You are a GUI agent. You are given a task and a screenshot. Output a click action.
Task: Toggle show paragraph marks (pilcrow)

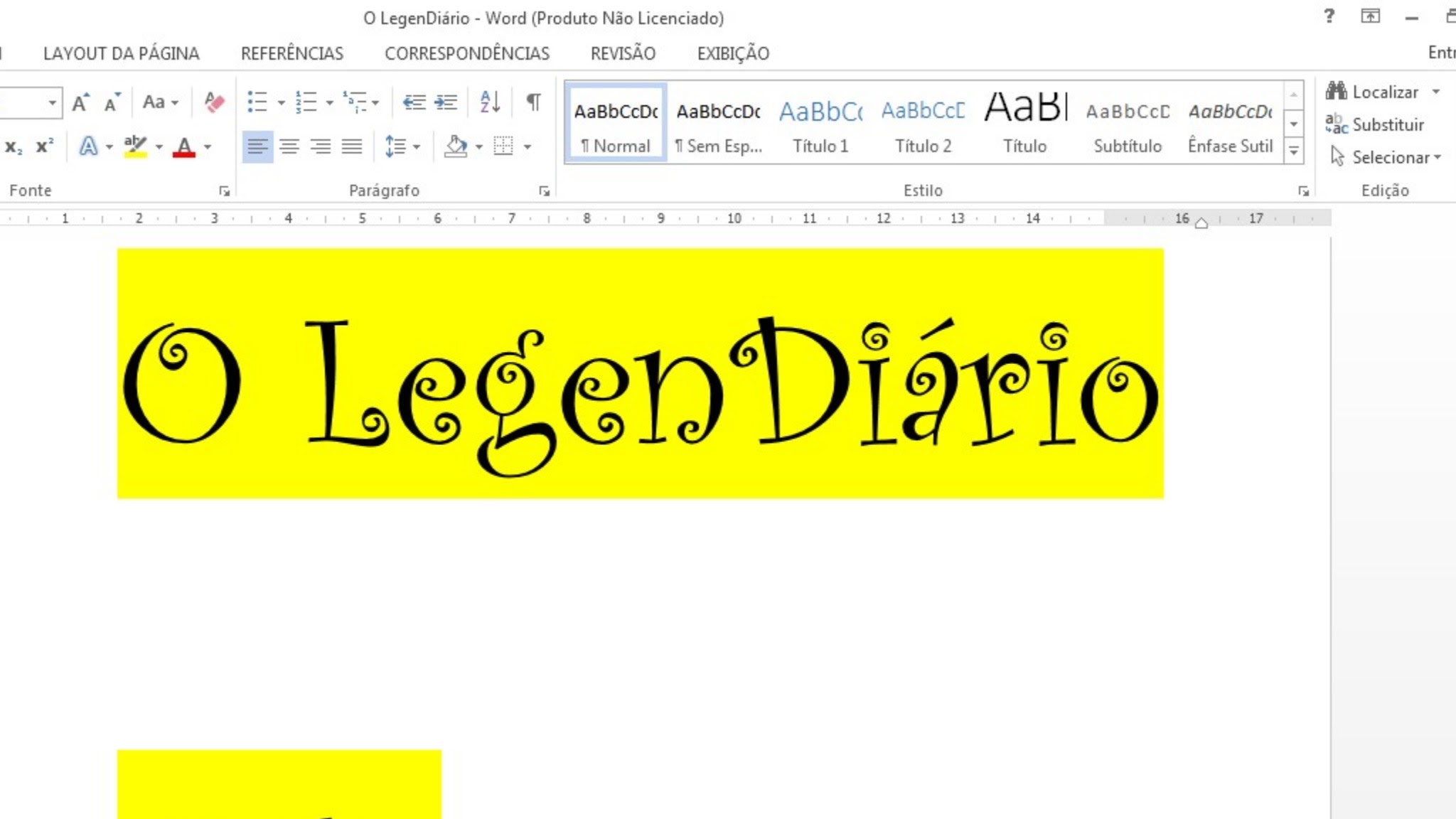click(x=533, y=102)
